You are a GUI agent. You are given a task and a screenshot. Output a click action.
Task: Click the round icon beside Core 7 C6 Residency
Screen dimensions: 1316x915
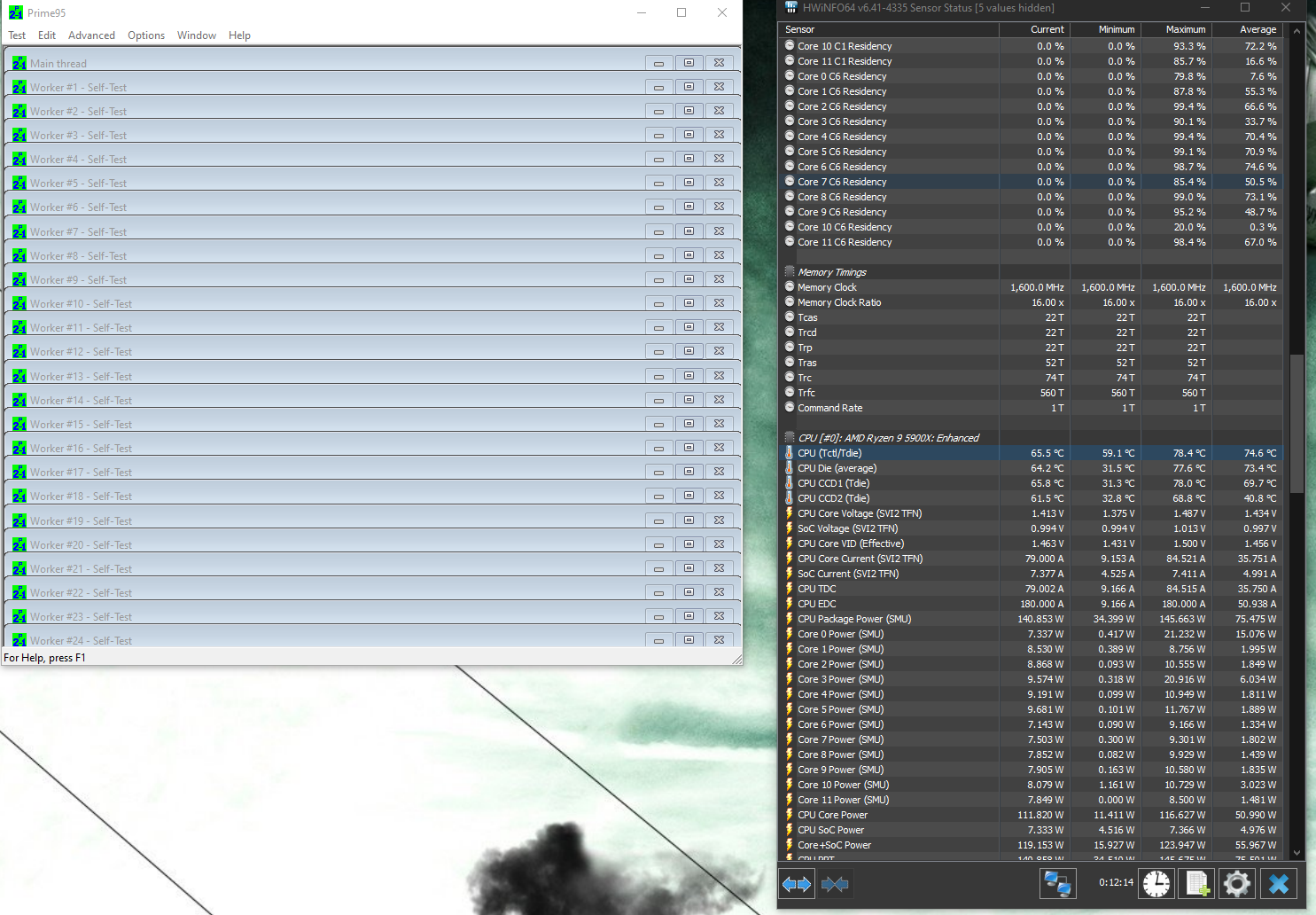pos(790,182)
